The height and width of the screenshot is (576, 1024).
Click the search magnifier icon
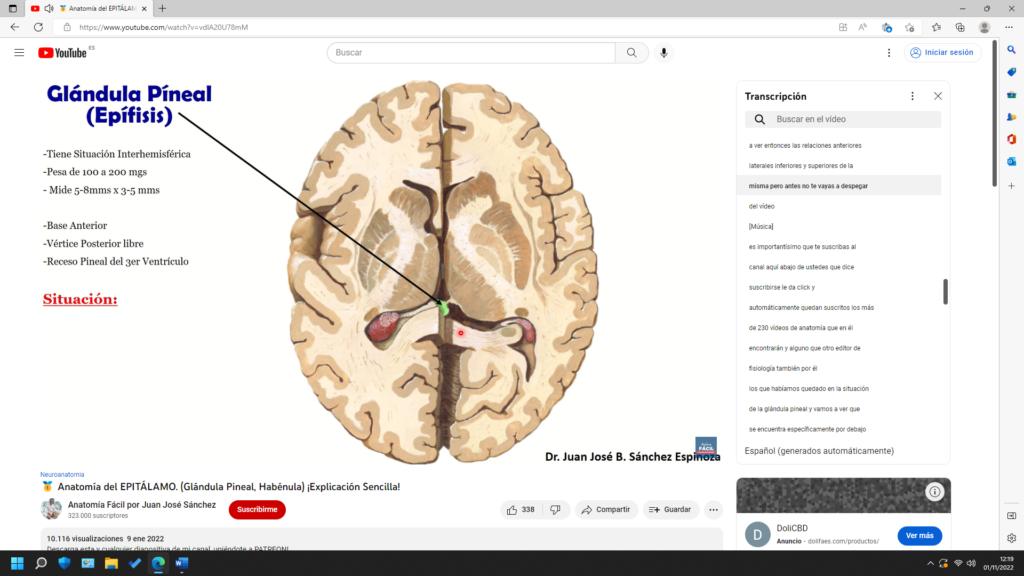point(631,53)
